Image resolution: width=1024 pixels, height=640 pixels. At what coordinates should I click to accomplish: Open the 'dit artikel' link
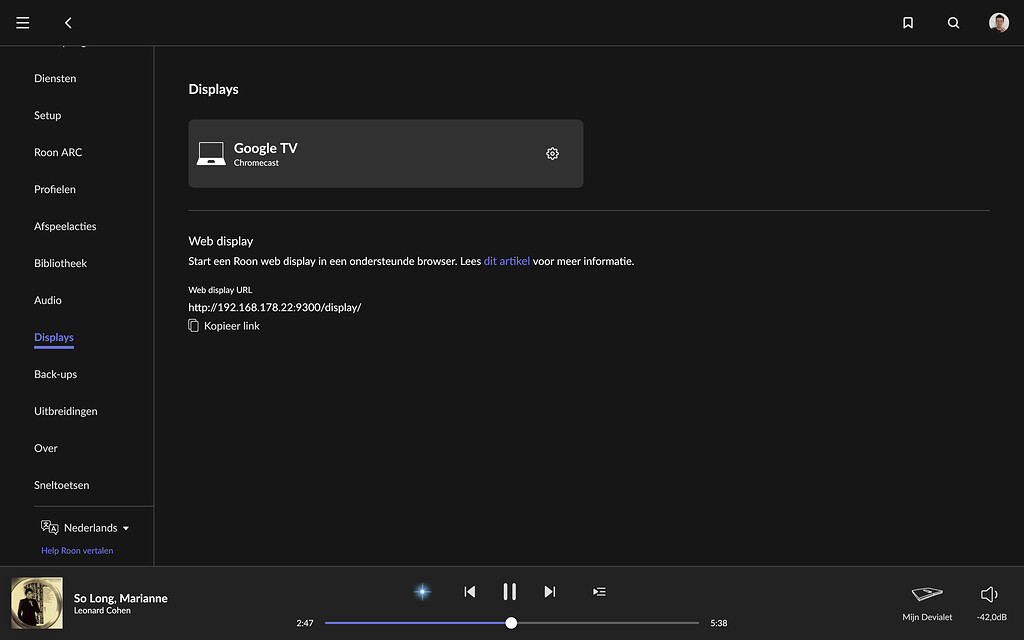tap(506, 261)
